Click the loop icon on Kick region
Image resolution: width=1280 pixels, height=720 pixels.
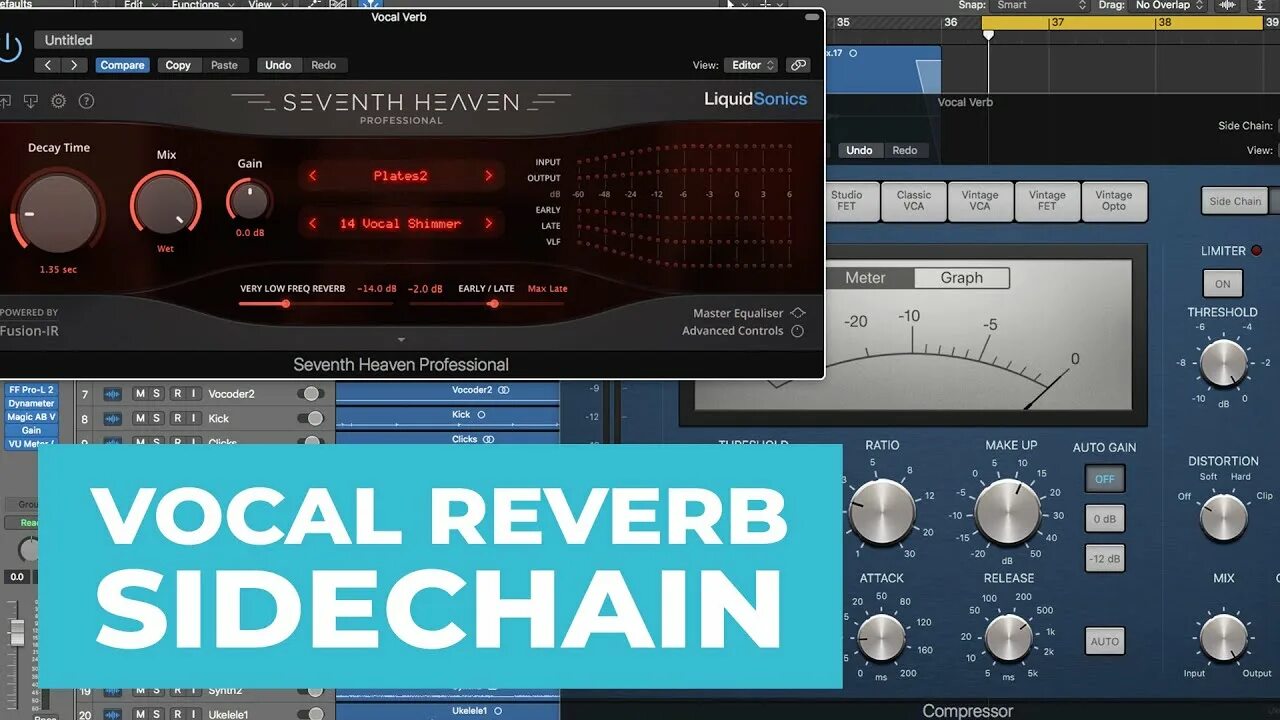click(481, 414)
